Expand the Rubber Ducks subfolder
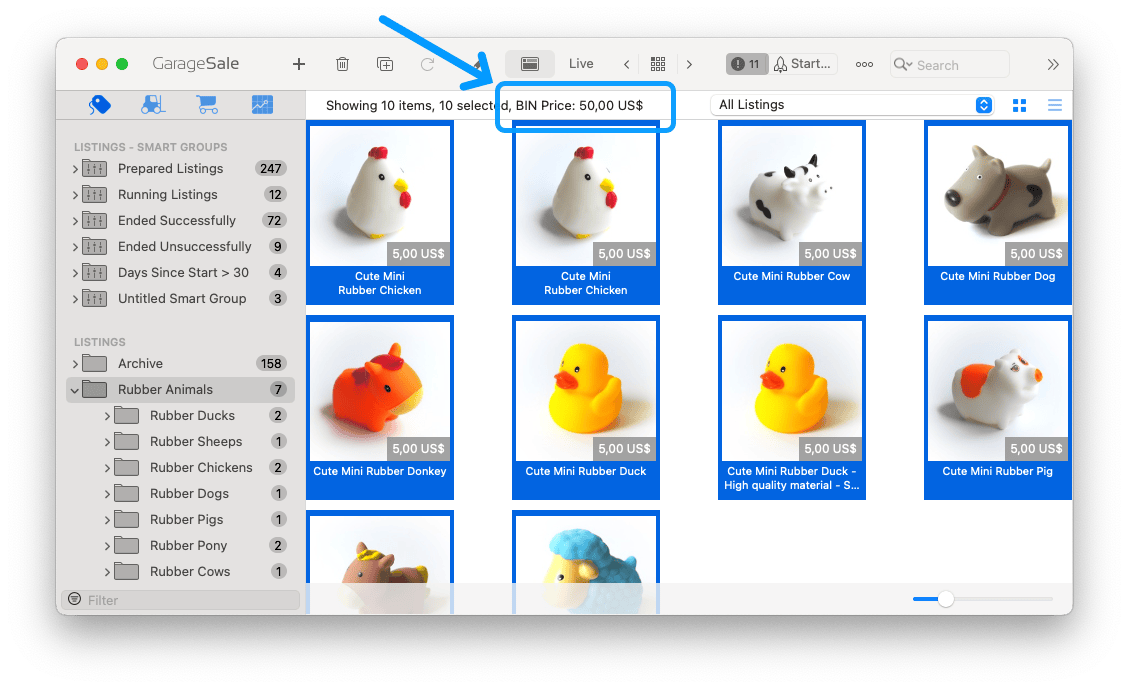Viewport: 1129px width, 689px height. pos(107,416)
